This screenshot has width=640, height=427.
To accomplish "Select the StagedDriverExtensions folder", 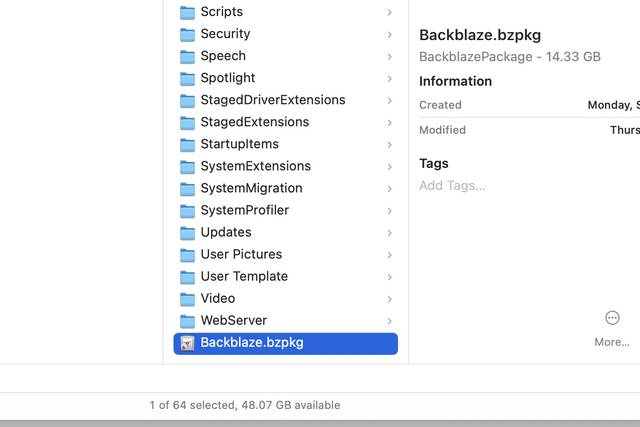I will [272, 100].
